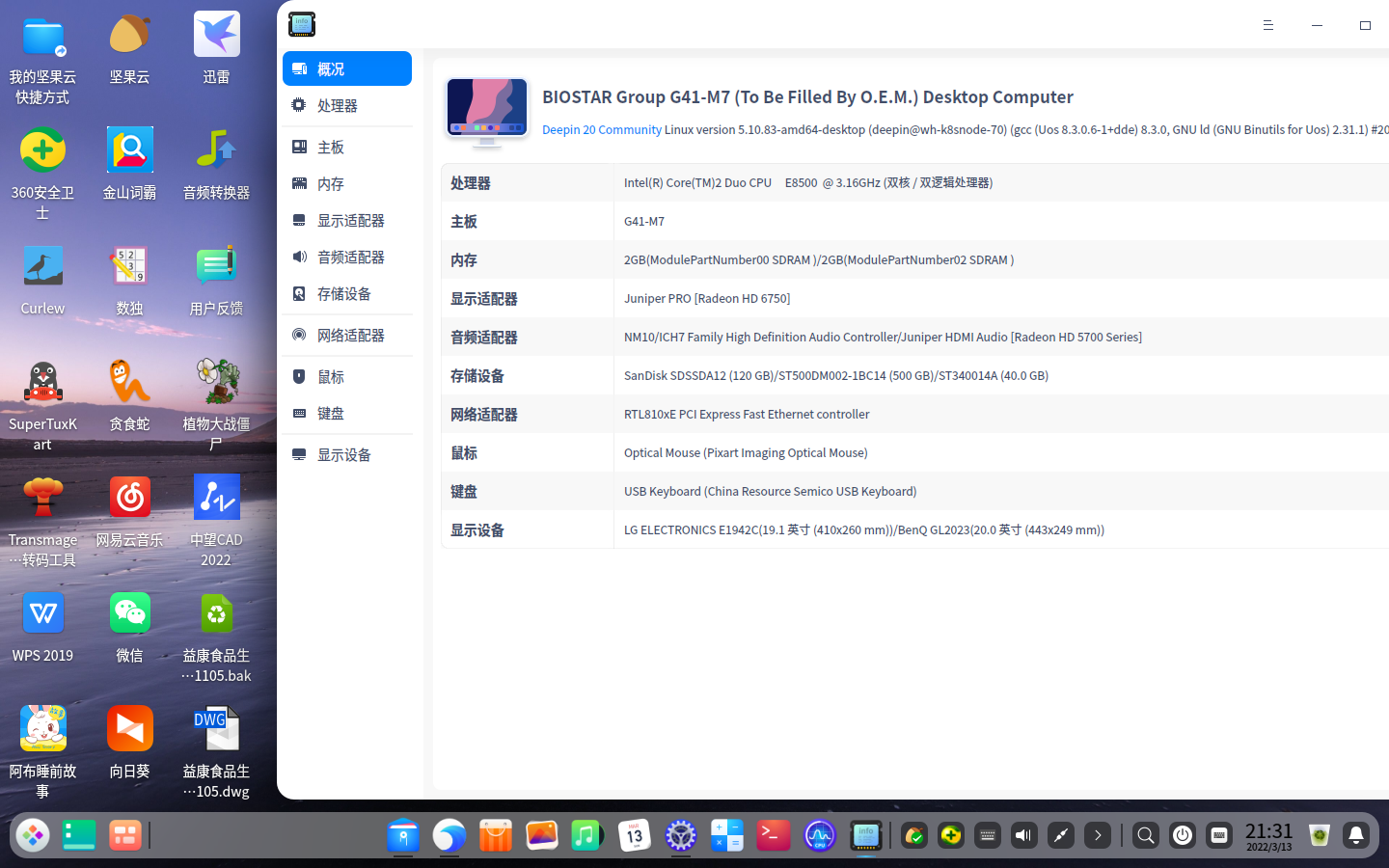Open the hamburger menu in the title bar
The image size is (1389, 868).
tap(1267, 25)
